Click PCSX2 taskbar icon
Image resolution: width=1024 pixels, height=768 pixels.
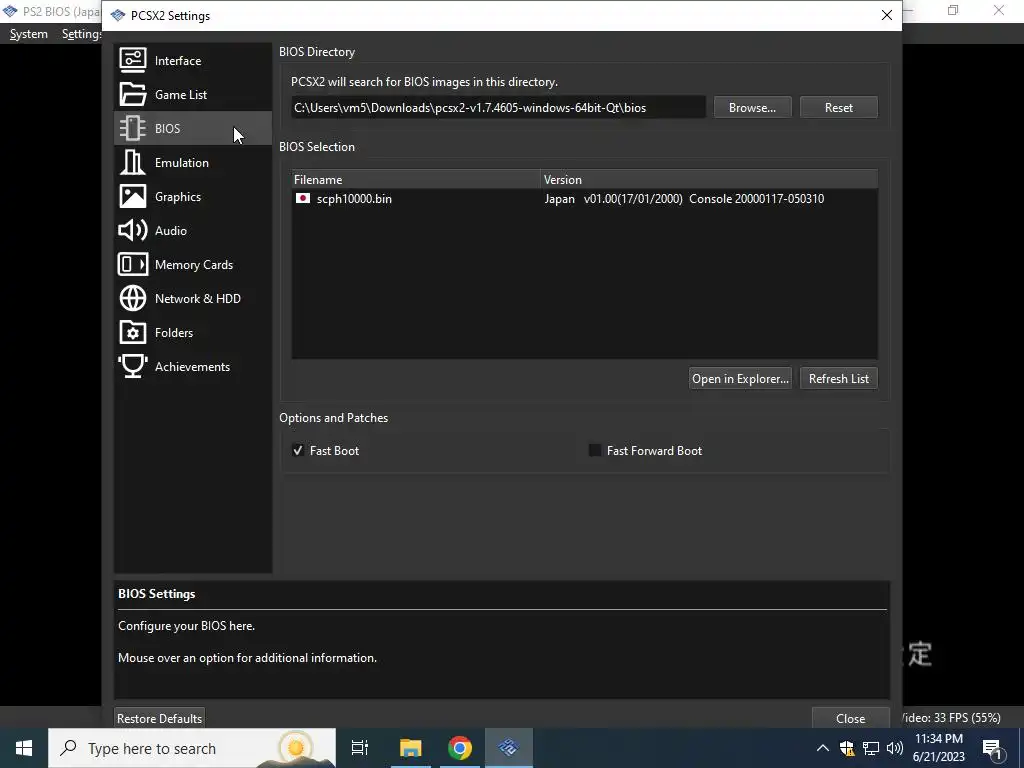click(509, 748)
